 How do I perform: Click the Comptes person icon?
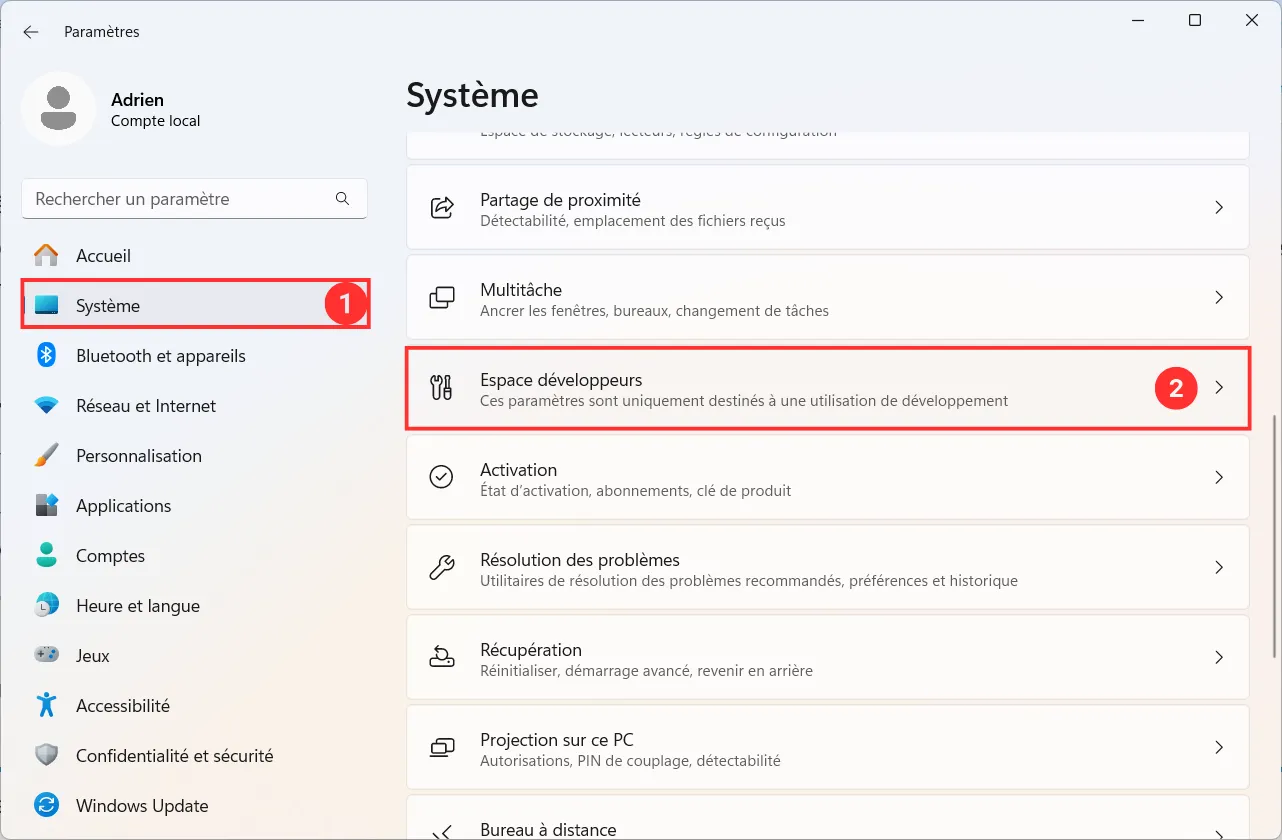(x=46, y=555)
